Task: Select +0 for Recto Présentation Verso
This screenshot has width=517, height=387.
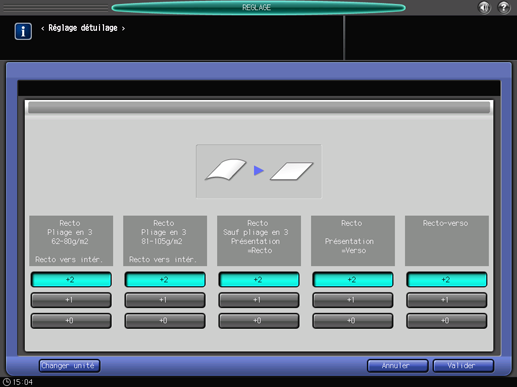Action: [353, 321]
